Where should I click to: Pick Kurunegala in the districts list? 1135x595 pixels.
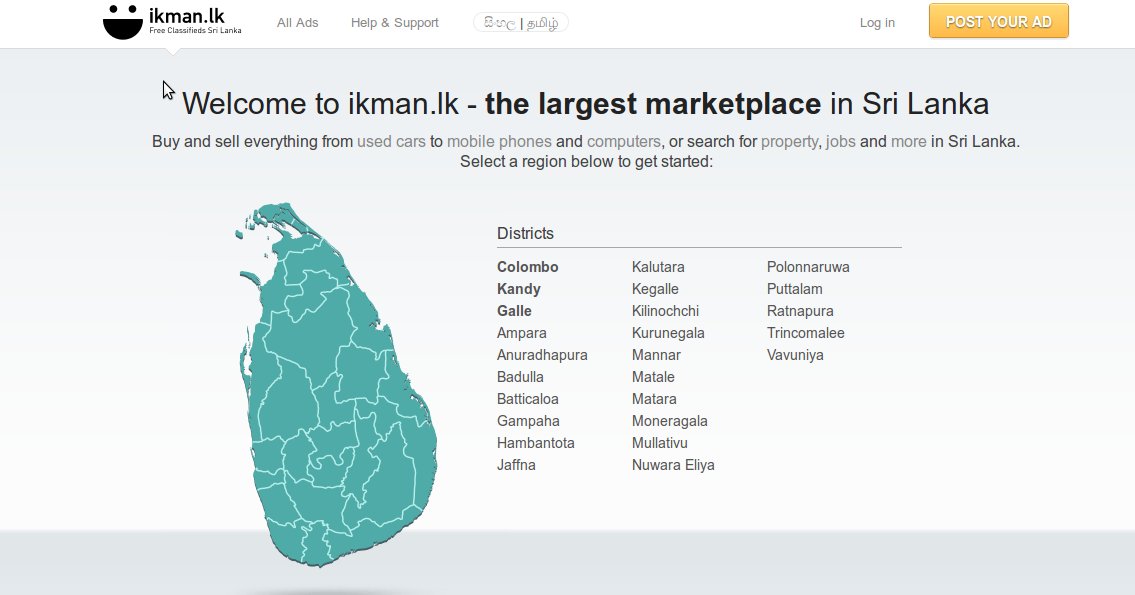(668, 333)
